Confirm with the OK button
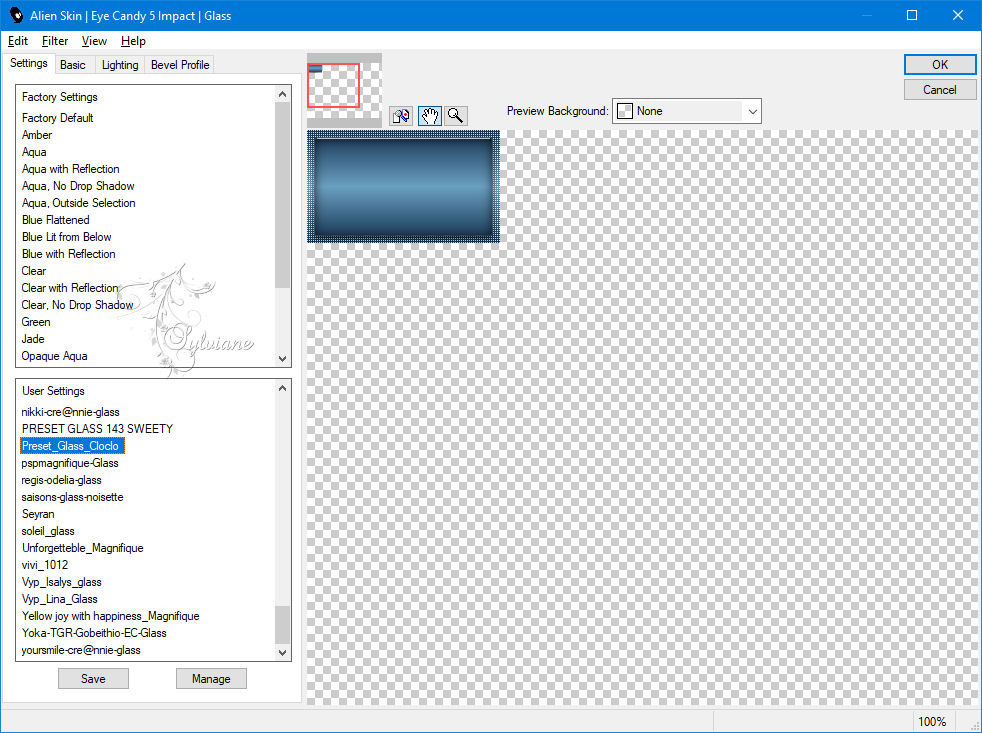This screenshot has width=982, height=733. (x=939, y=65)
